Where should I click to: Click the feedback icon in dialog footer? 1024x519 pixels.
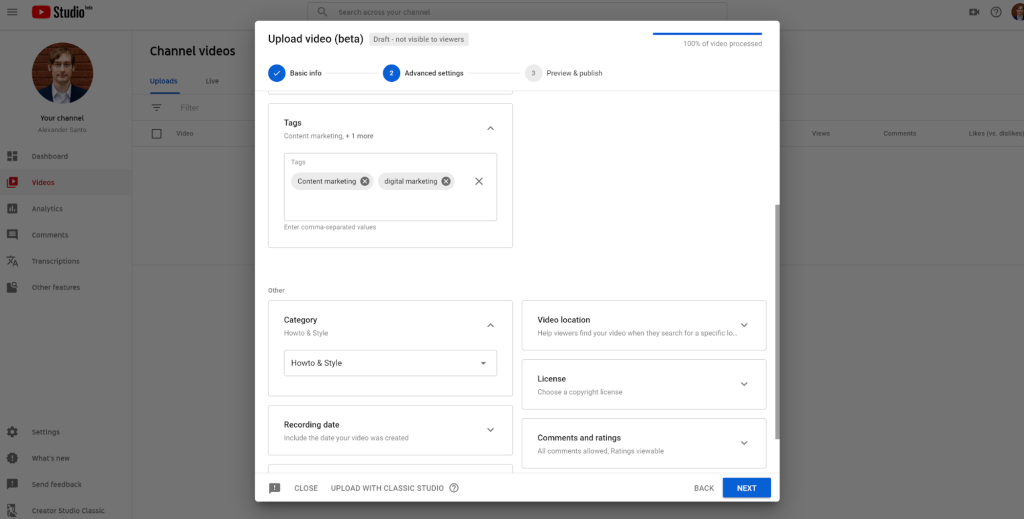[275, 488]
